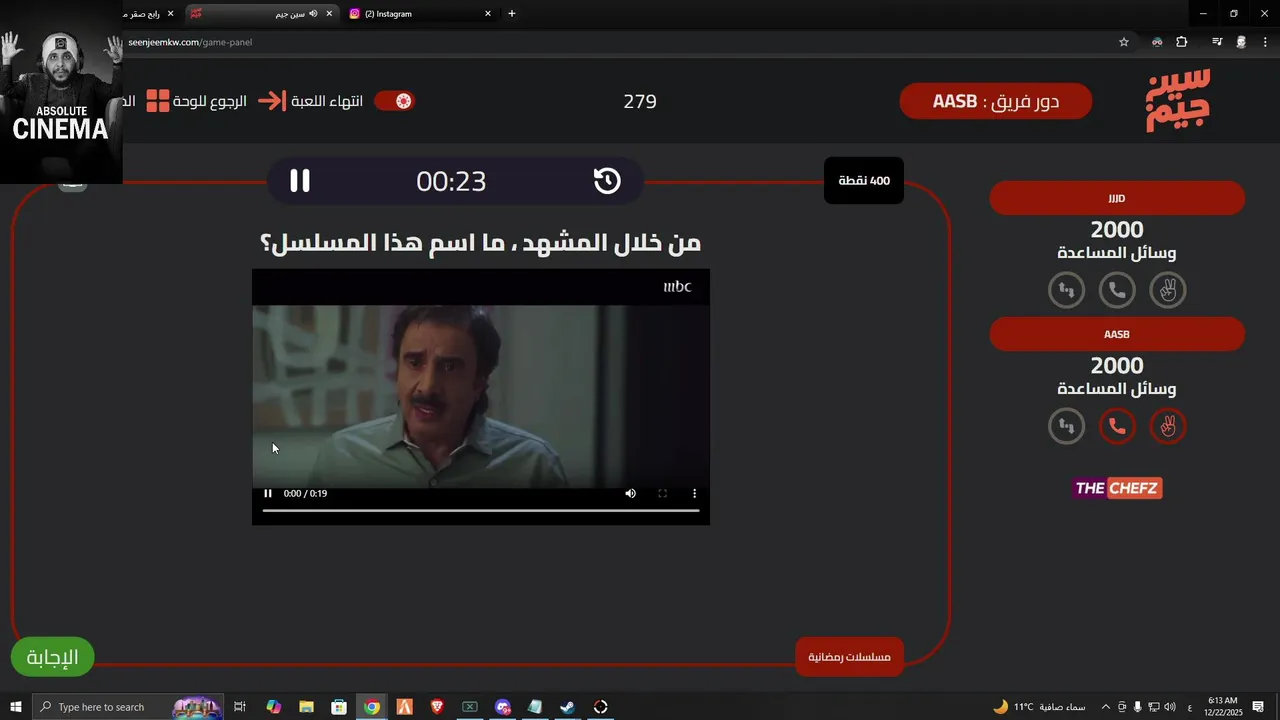Use AASB team's hand gesture lifeline
This screenshot has width=1280, height=720.
click(1168, 426)
